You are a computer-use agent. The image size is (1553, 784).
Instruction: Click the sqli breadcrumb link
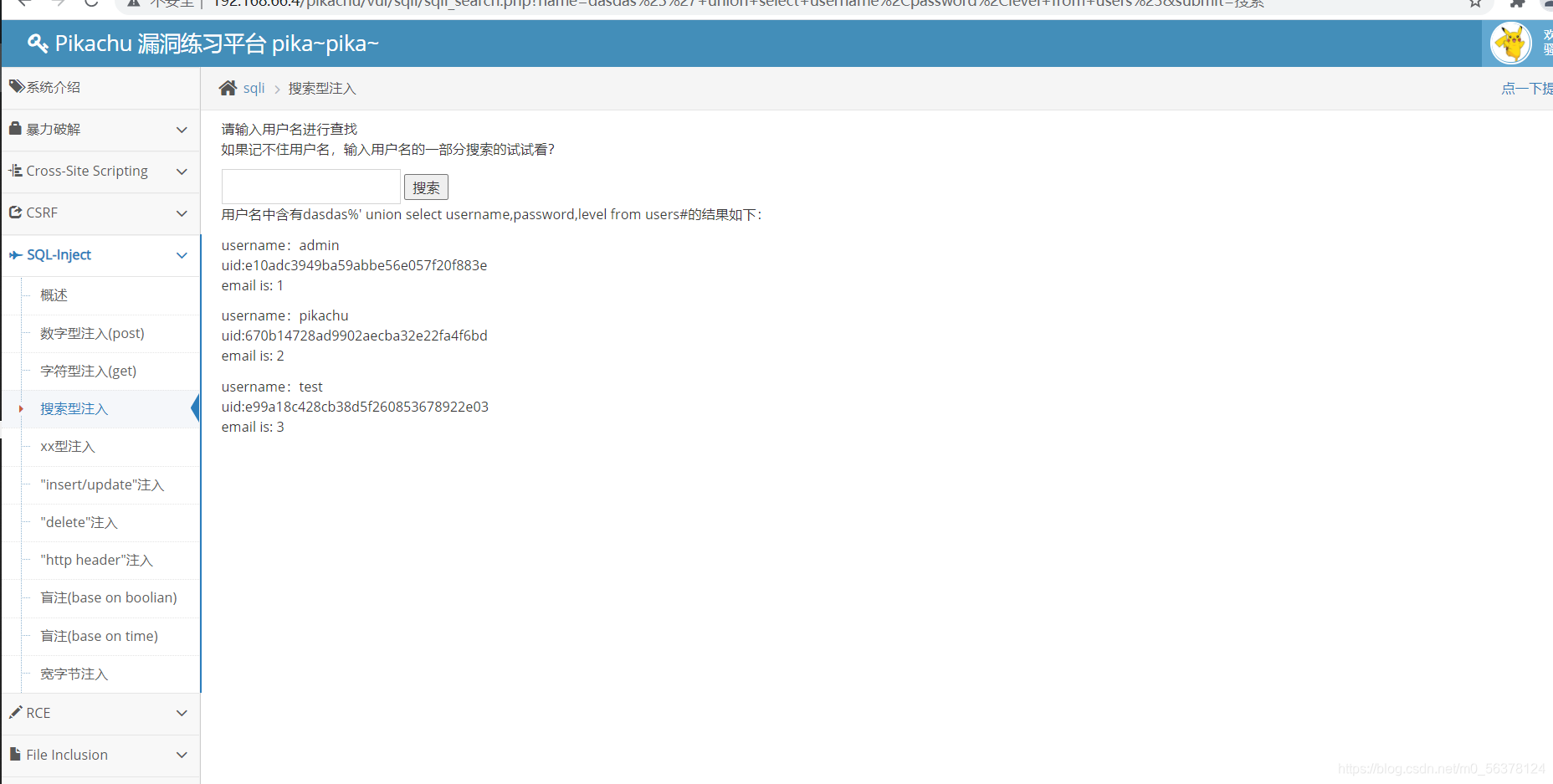pos(254,88)
